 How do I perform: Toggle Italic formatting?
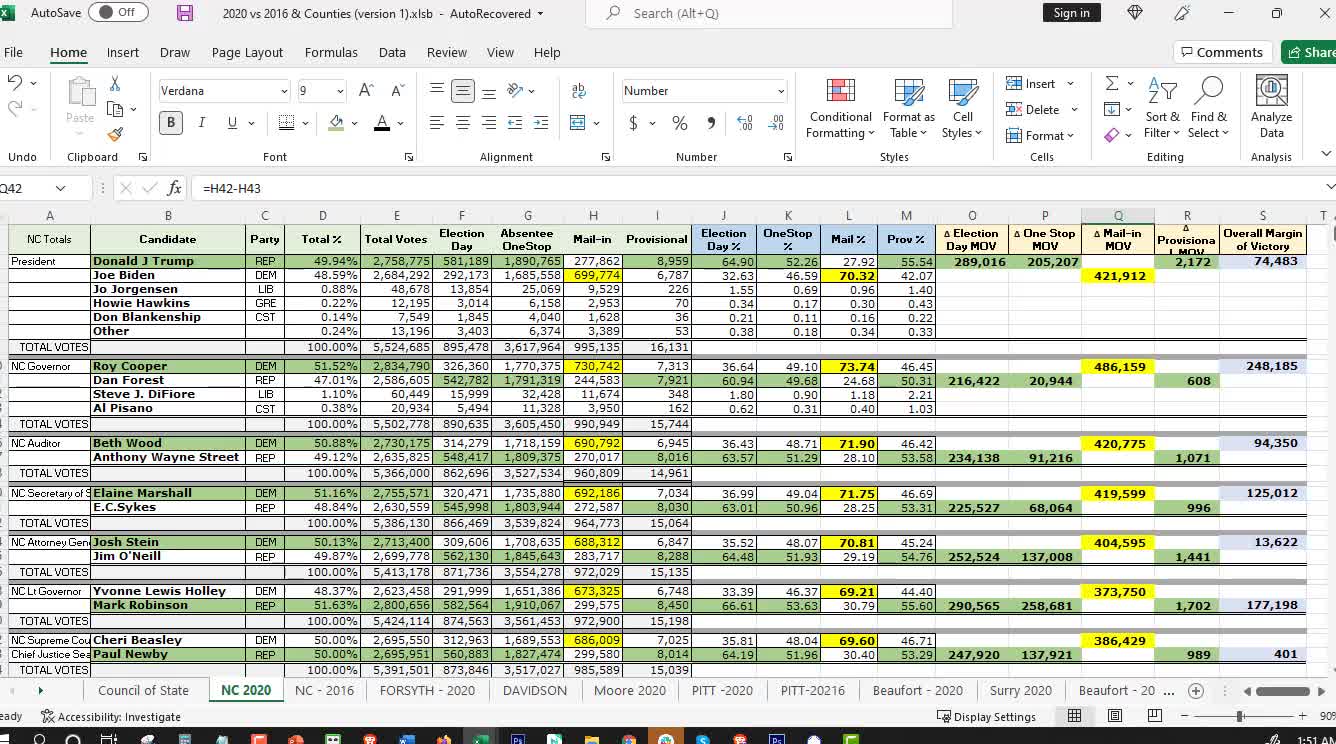coord(202,123)
